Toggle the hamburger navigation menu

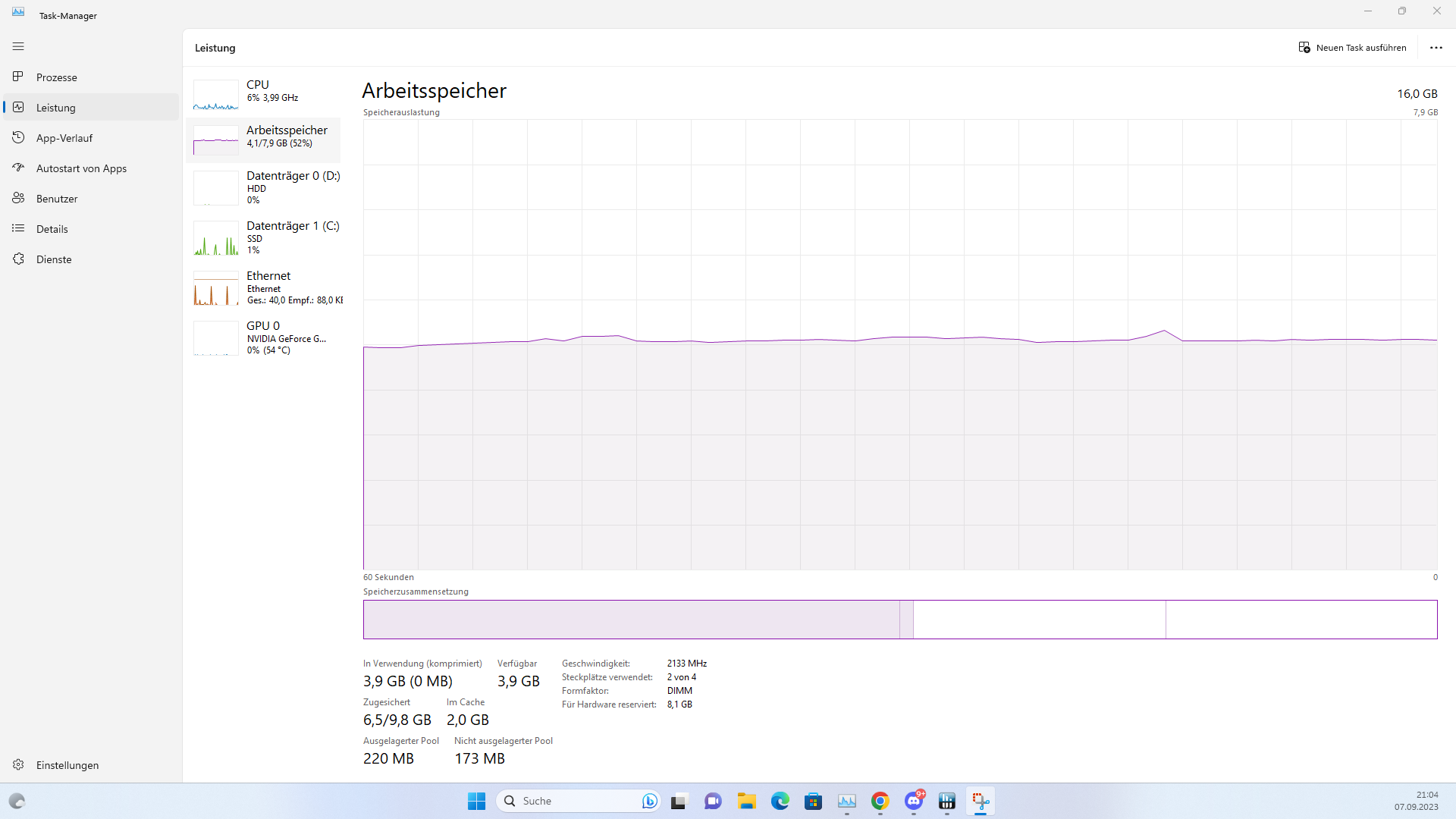click(x=18, y=46)
